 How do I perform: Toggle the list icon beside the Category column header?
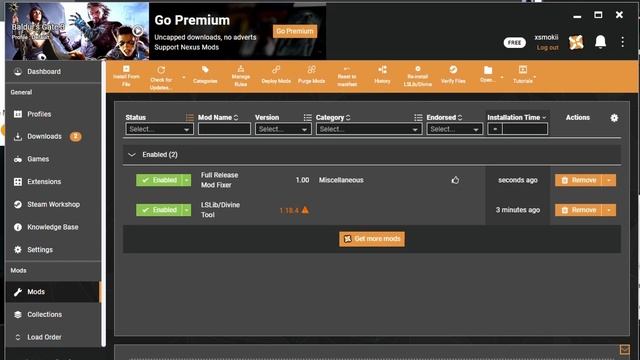(x=418, y=118)
